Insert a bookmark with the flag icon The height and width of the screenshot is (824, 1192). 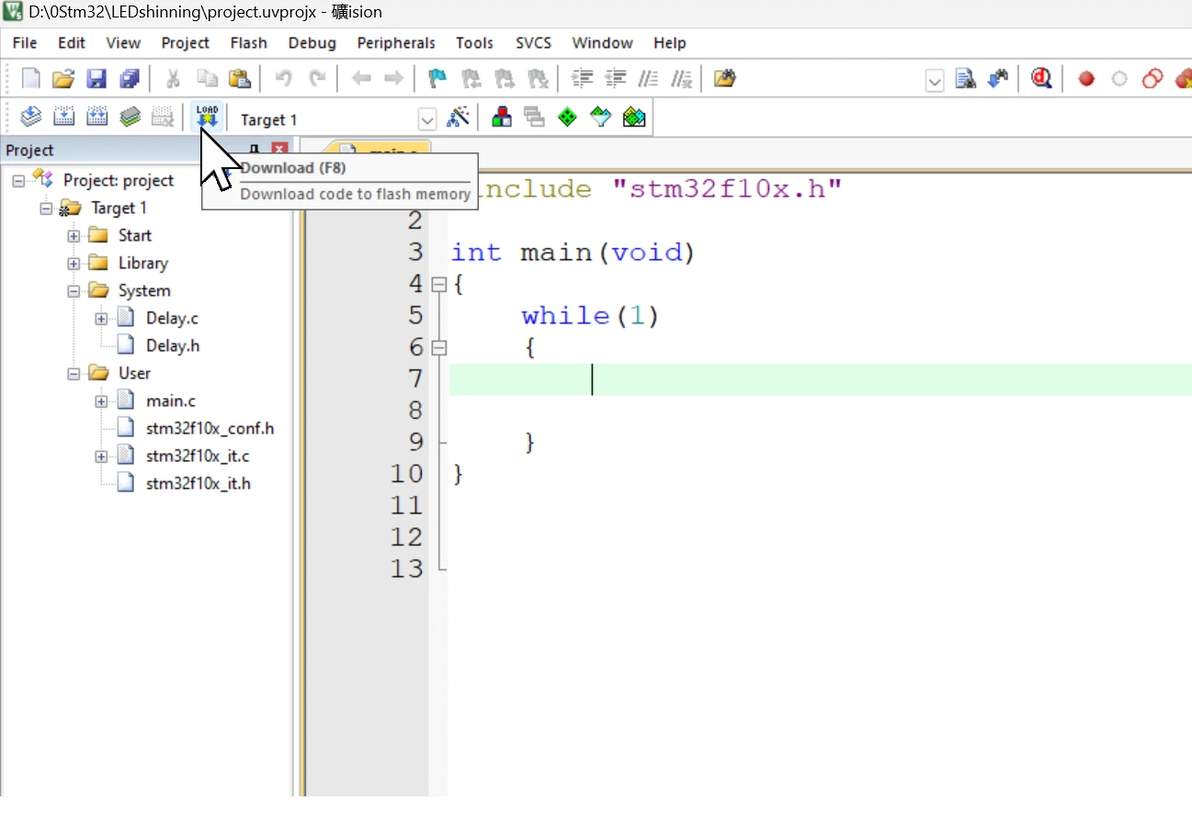tap(437, 78)
